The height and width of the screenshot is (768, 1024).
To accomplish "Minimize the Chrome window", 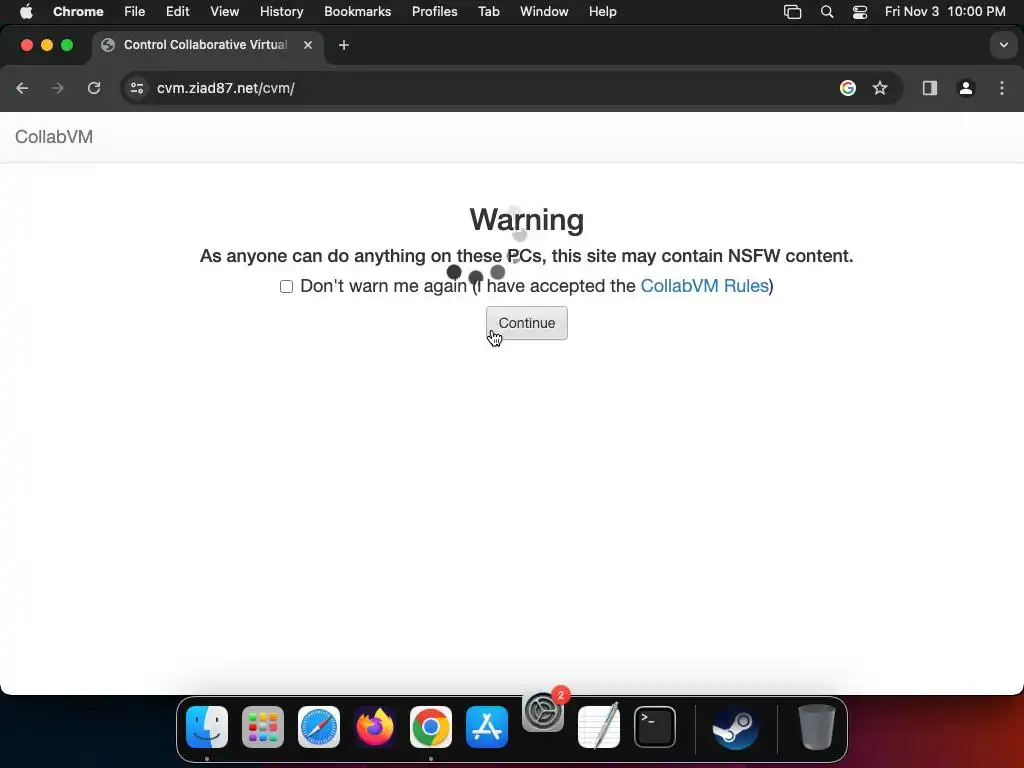I will pyautogui.click(x=47, y=45).
